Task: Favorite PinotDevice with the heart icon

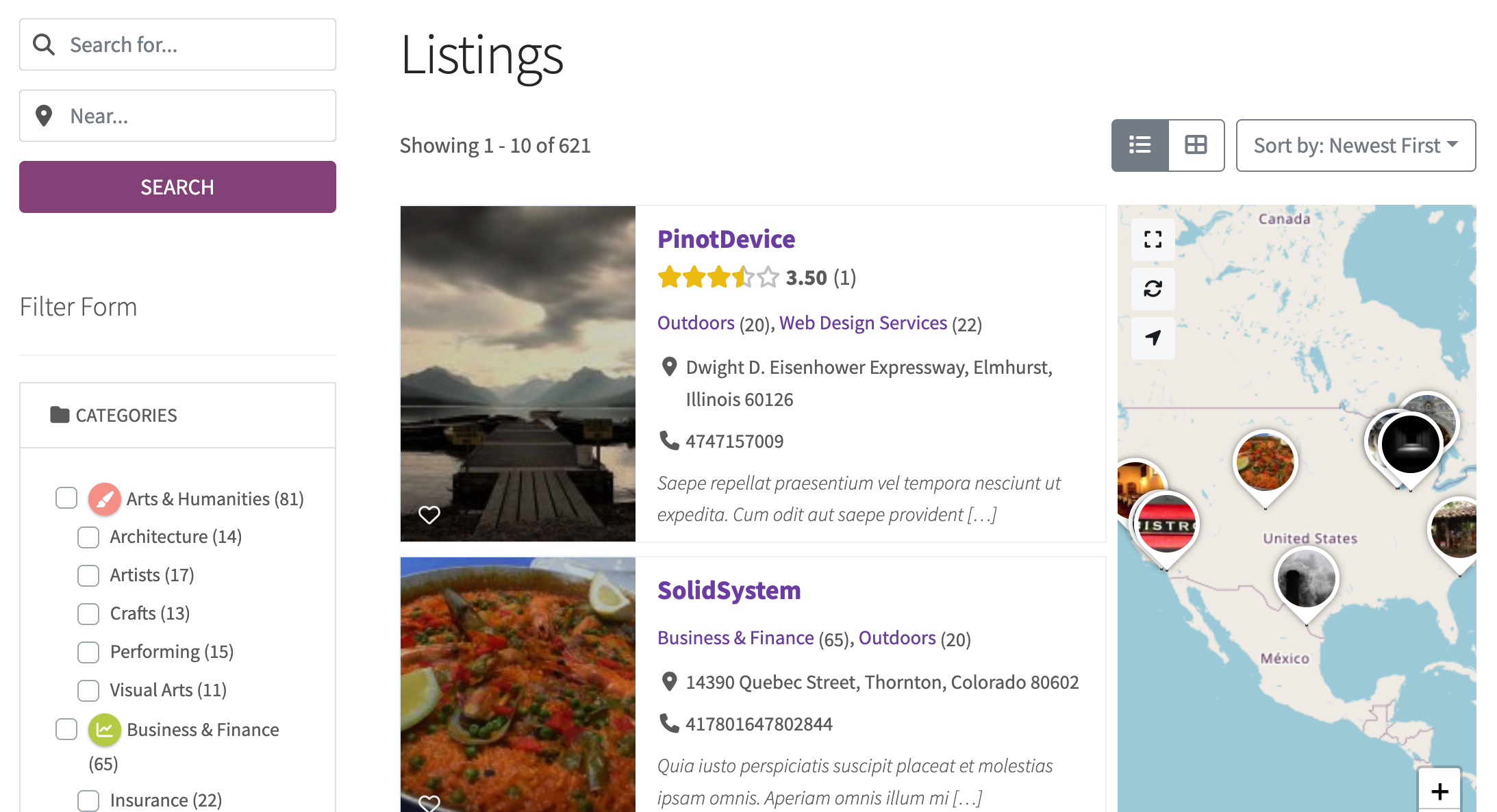Action: (x=429, y=514)
